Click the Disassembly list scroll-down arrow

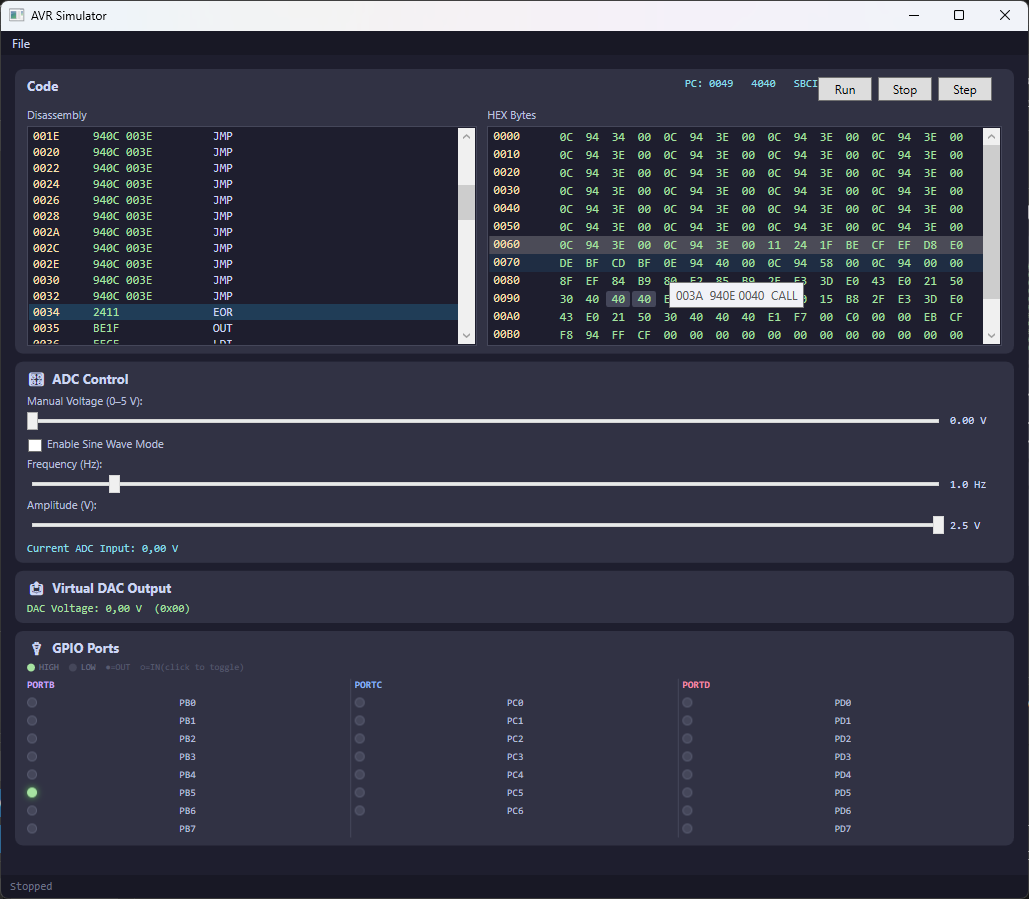point(467,335)
